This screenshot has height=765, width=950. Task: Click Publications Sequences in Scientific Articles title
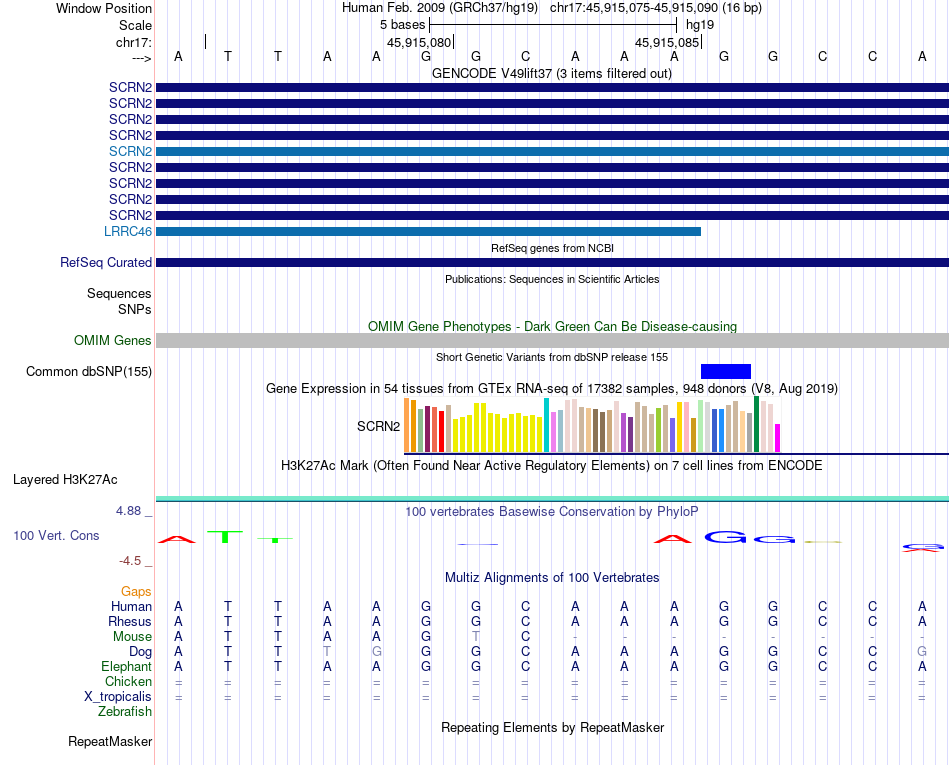[552, 279]
